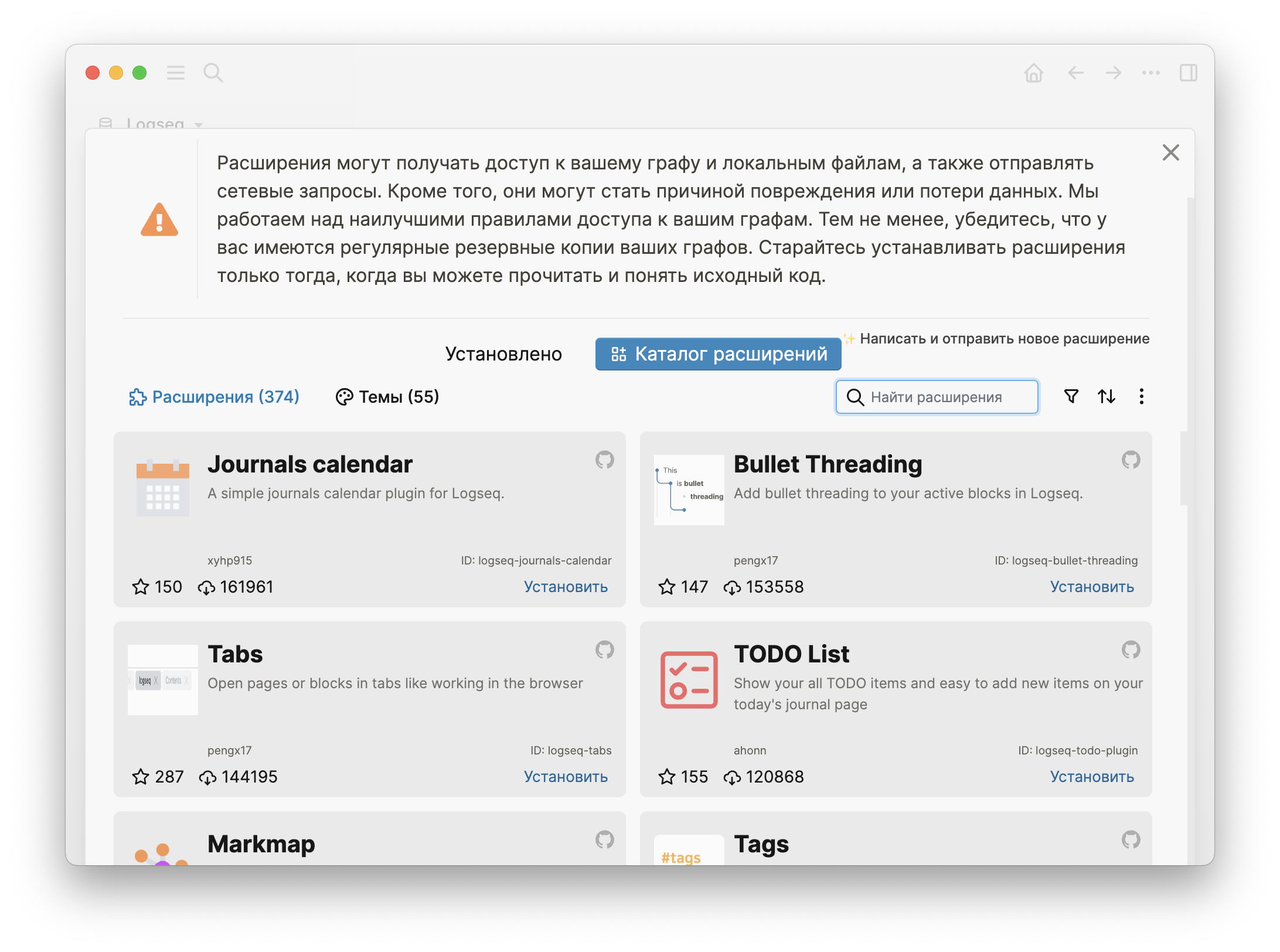Open GitHub repo for Journals calendar
This screenshot has width=1280, height=952.
(x=604, y=460)
